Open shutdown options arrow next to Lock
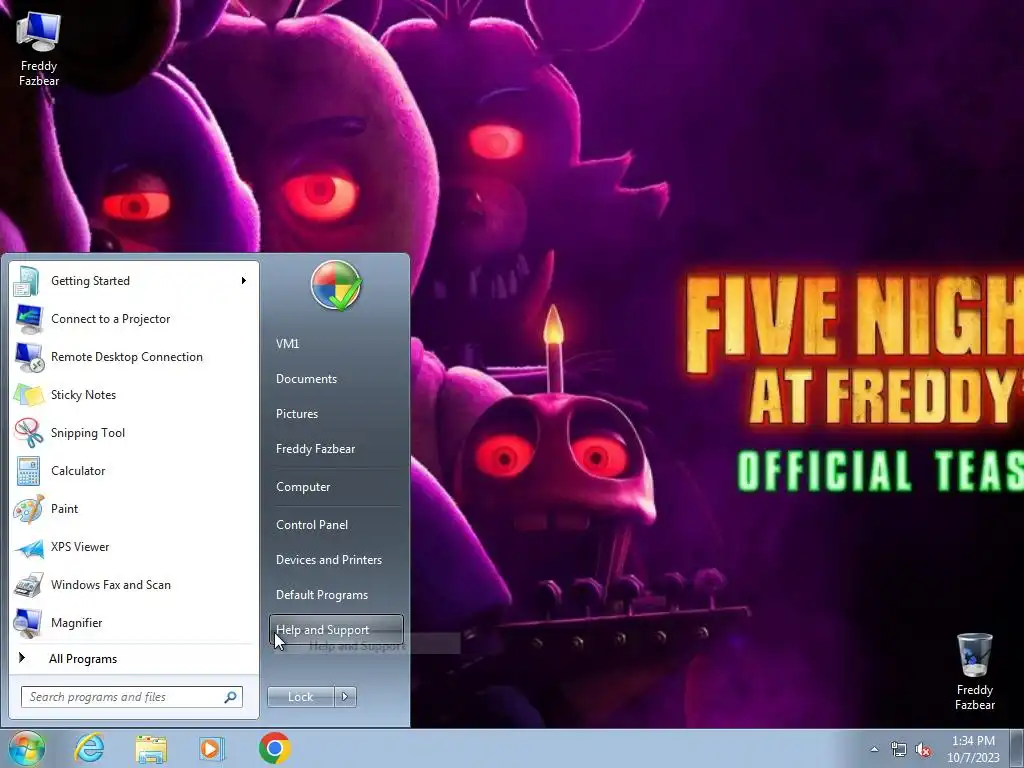Viewport: 1024px width, 768px height. [x=345, y=697]
